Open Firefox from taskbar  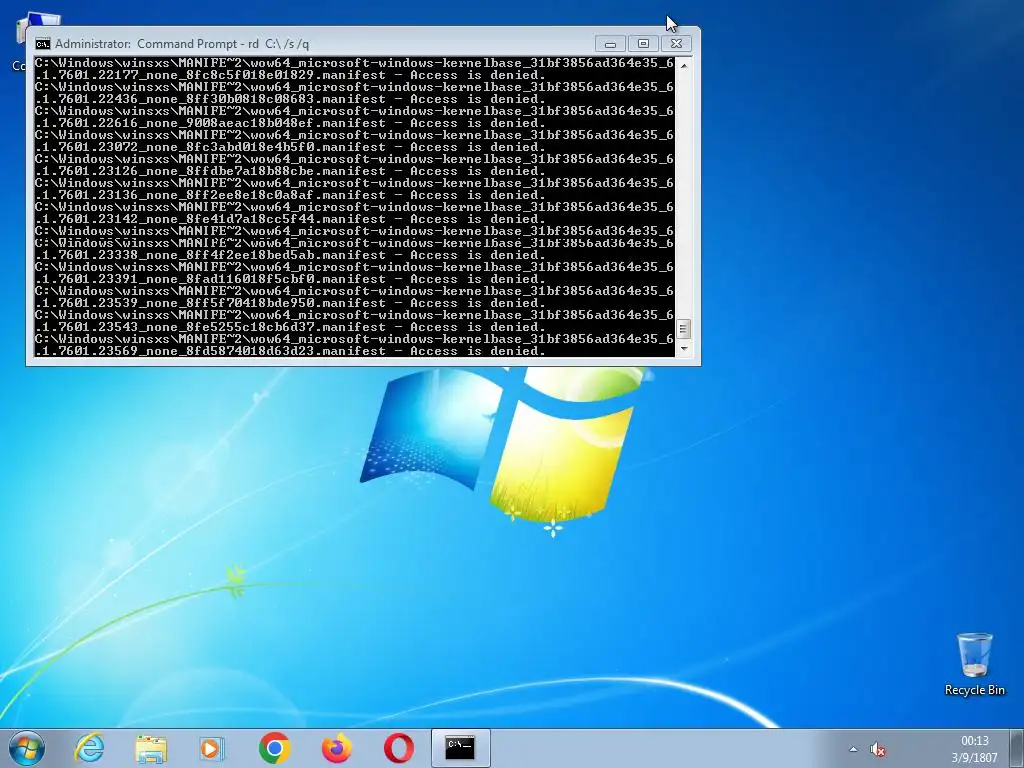[336, 748]
